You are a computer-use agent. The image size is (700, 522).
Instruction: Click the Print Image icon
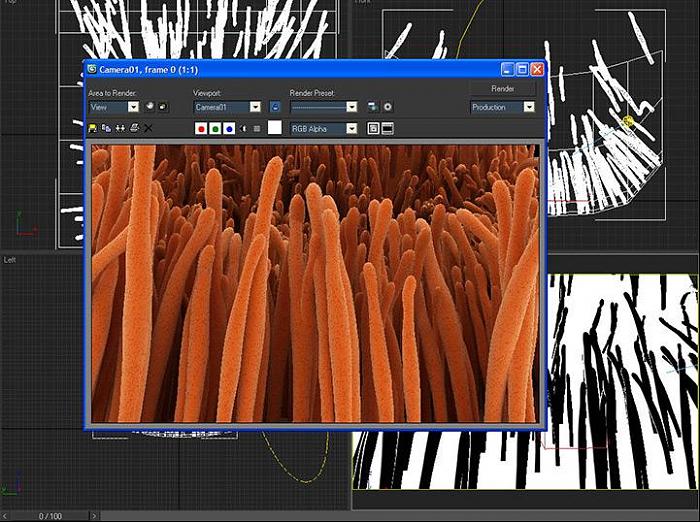134,128
